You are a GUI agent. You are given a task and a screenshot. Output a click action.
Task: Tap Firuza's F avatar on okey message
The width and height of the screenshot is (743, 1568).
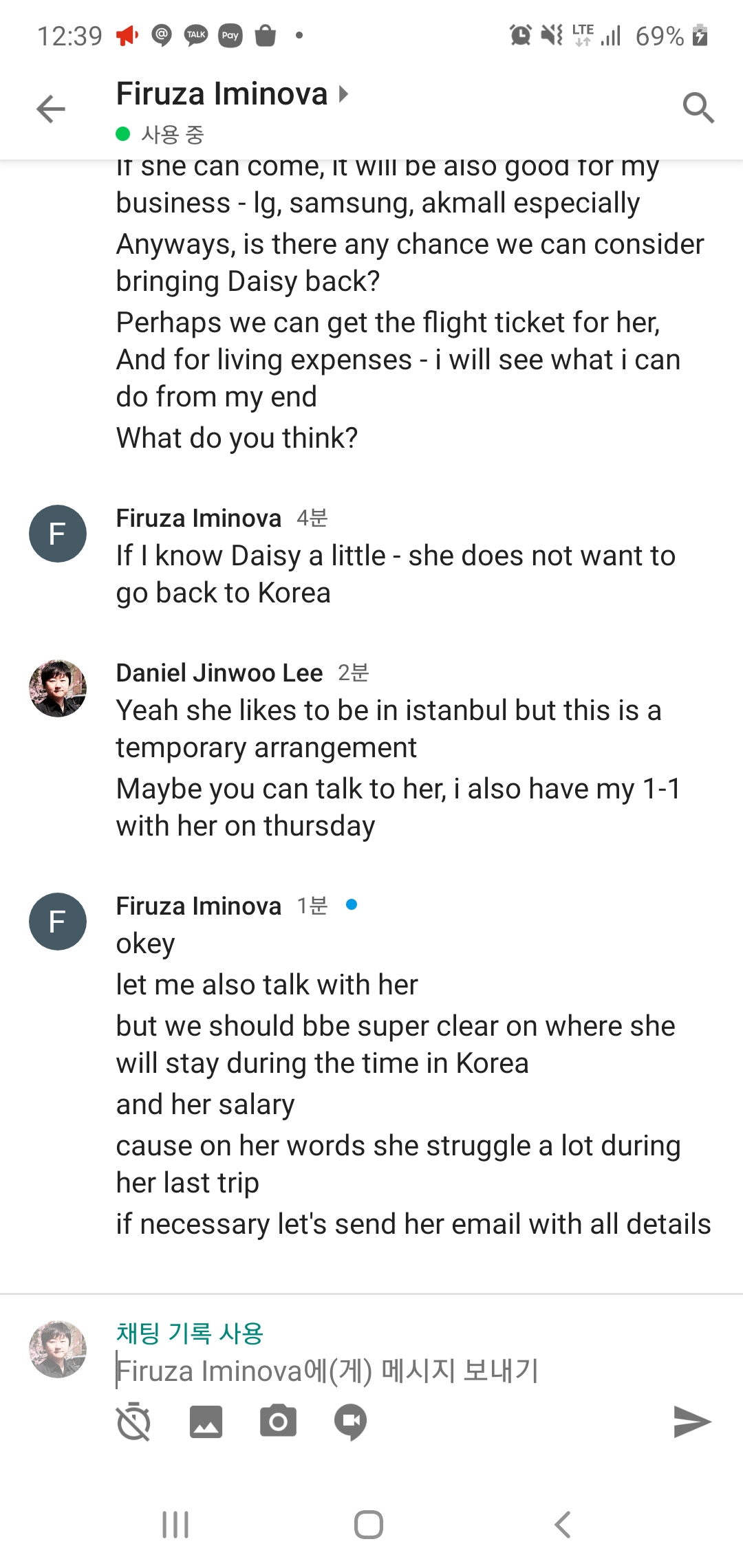click(58, 922)
